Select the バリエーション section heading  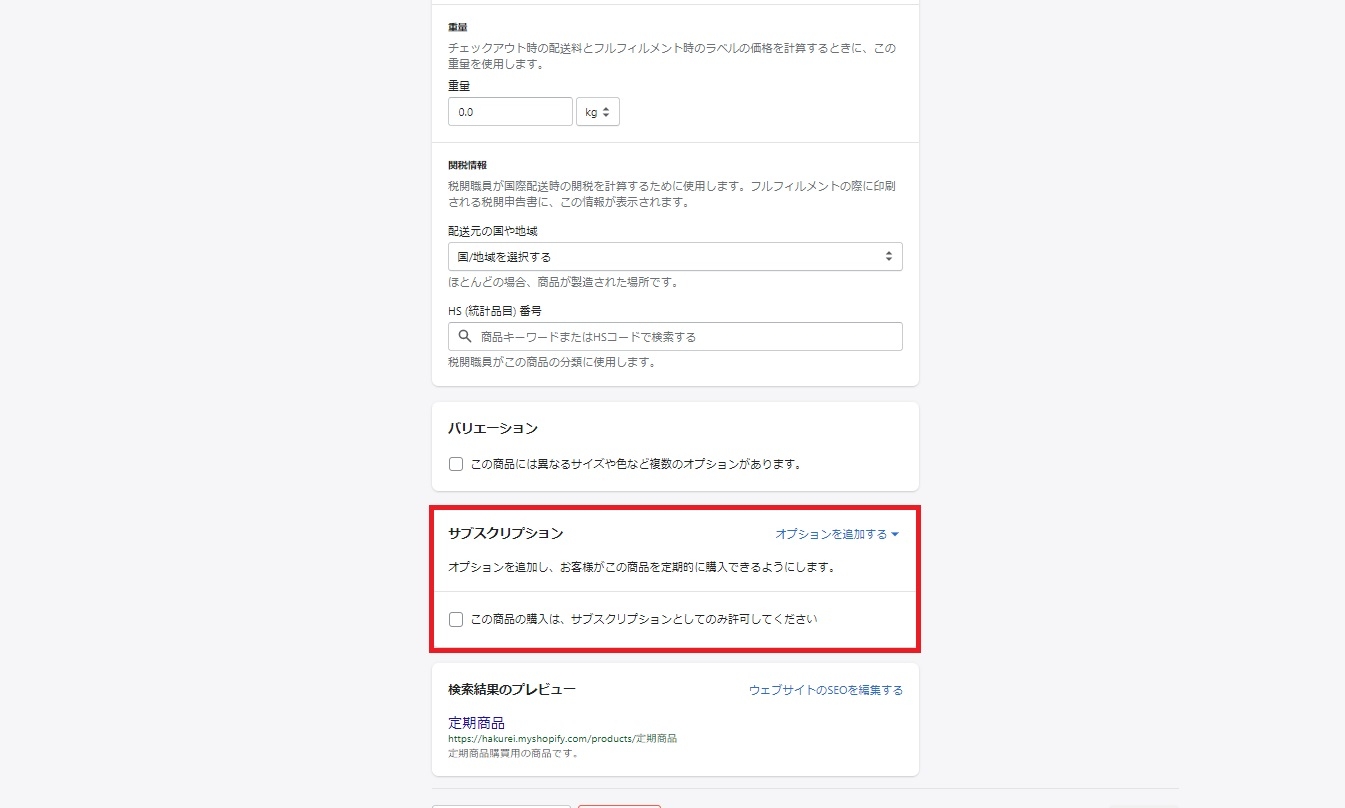click(x=492, y=428)
